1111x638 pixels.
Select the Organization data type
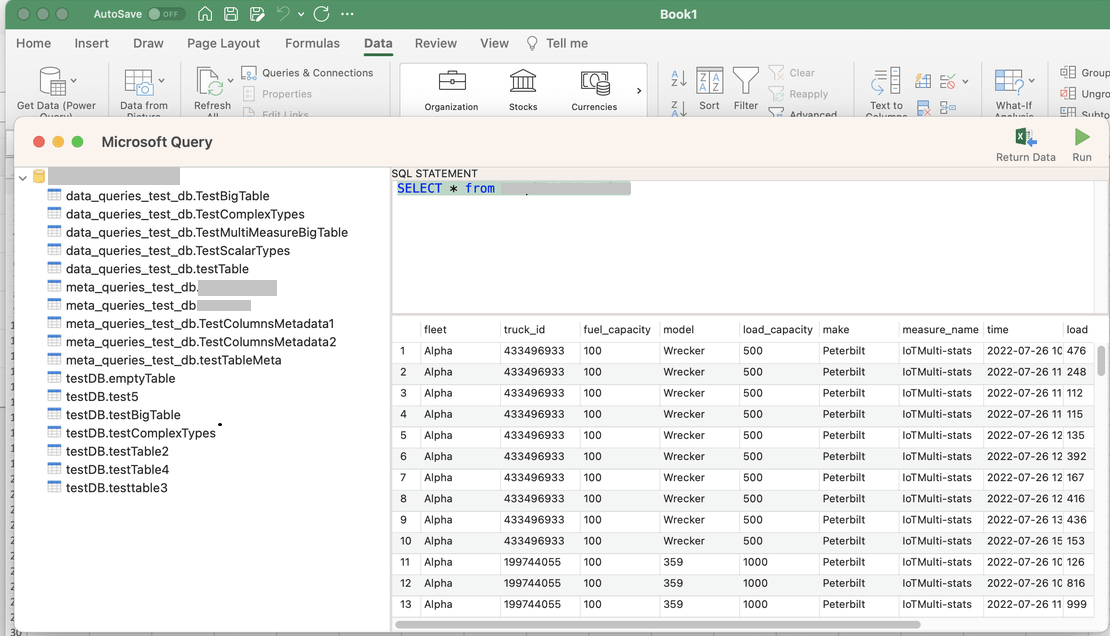451,90
